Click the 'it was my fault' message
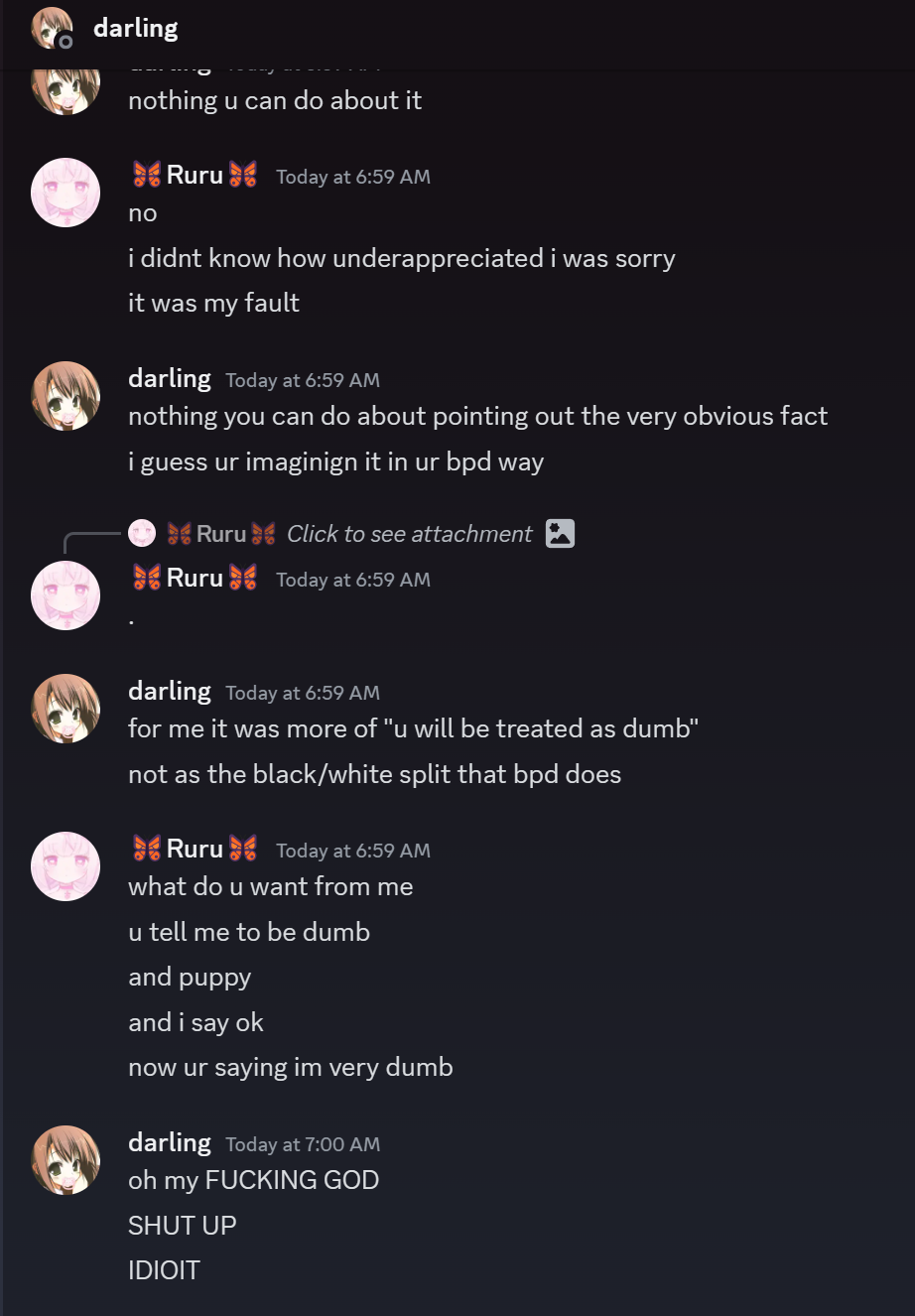The height and width of the screenshot is (1316, 915). (213, 303)
